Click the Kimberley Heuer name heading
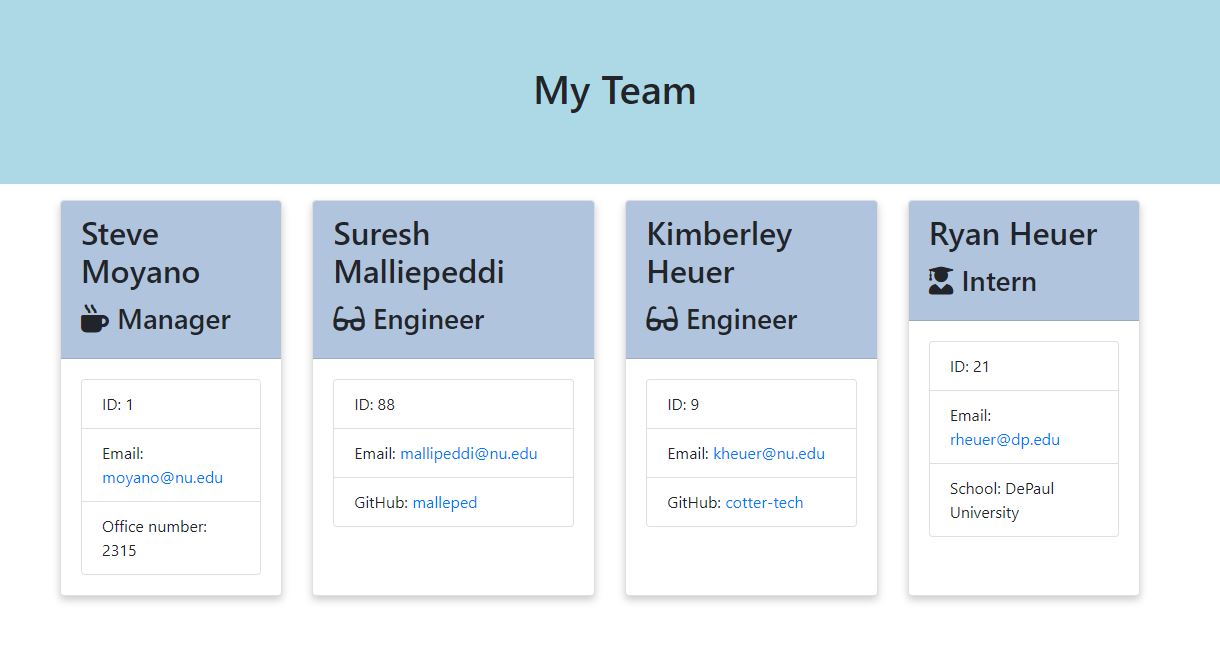The height and width of the screenshot is (653, 1220). [x=718, y=253]
